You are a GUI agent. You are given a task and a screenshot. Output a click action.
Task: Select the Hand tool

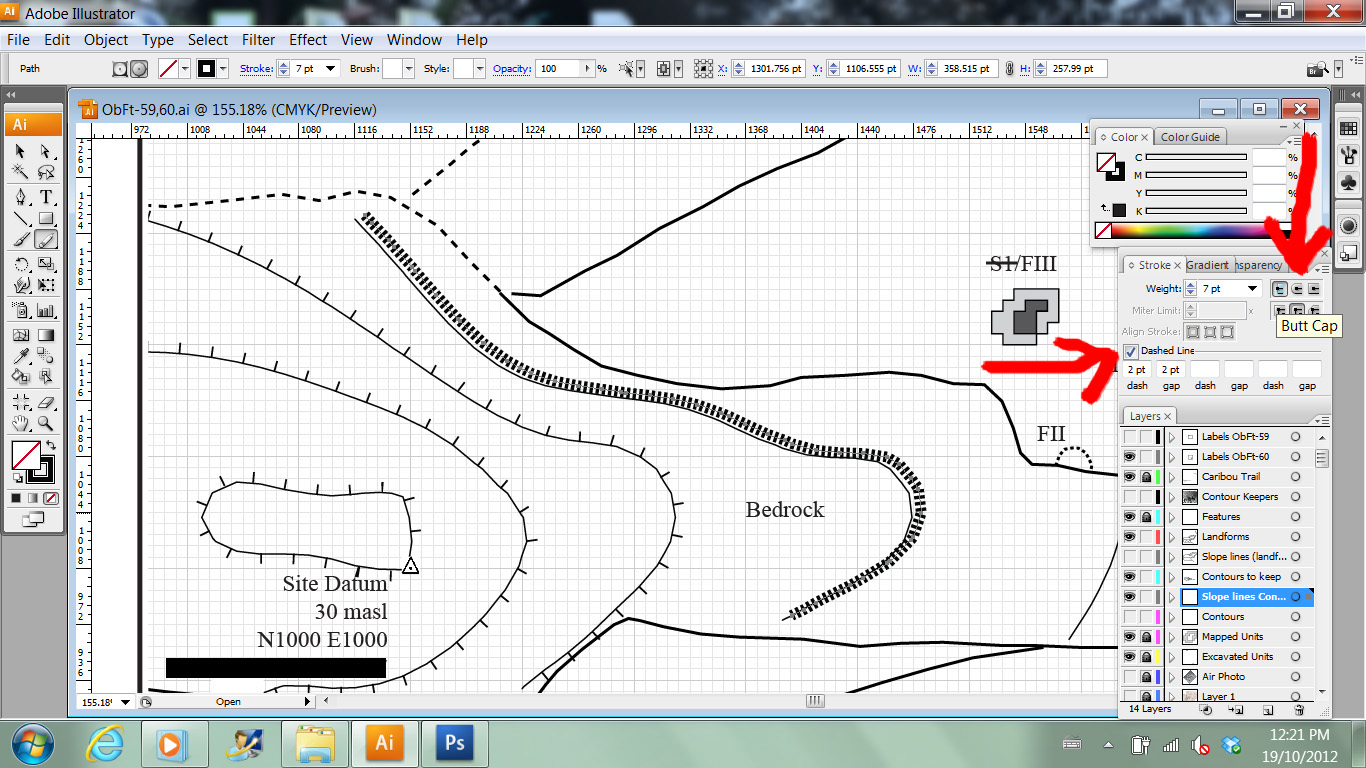click(x=20, y=423)
